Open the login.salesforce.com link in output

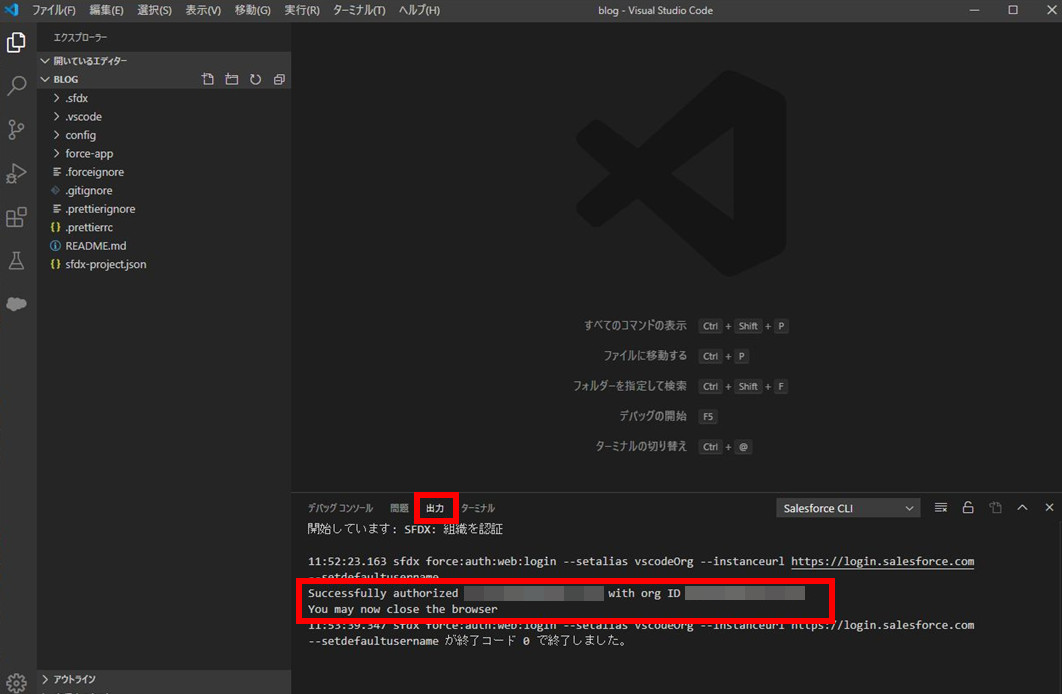(x=882, y=562)
